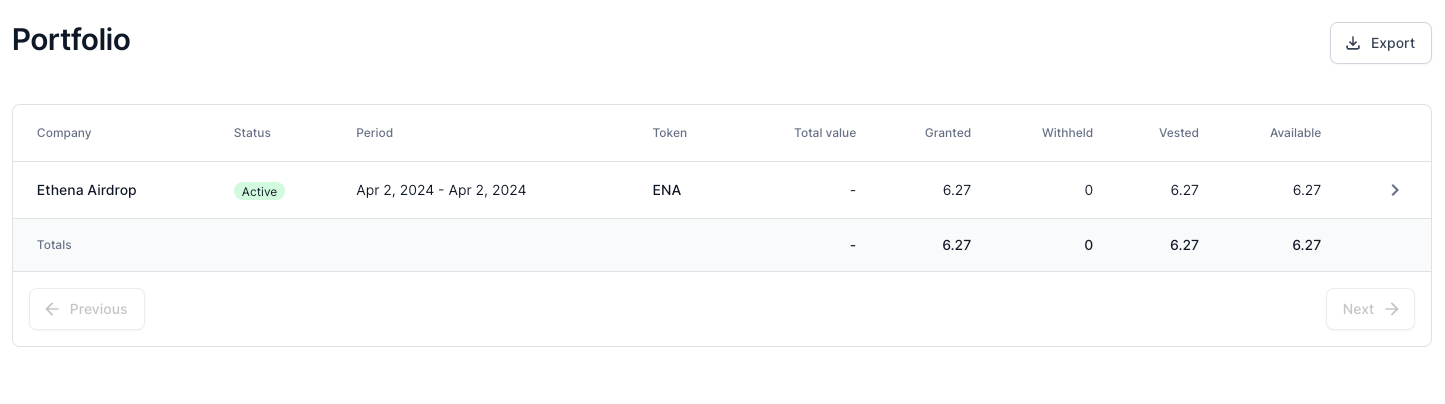The height and width of the screenshot is (404, 1445).
Task: Select the Status column header
Action: pos(252,133)
